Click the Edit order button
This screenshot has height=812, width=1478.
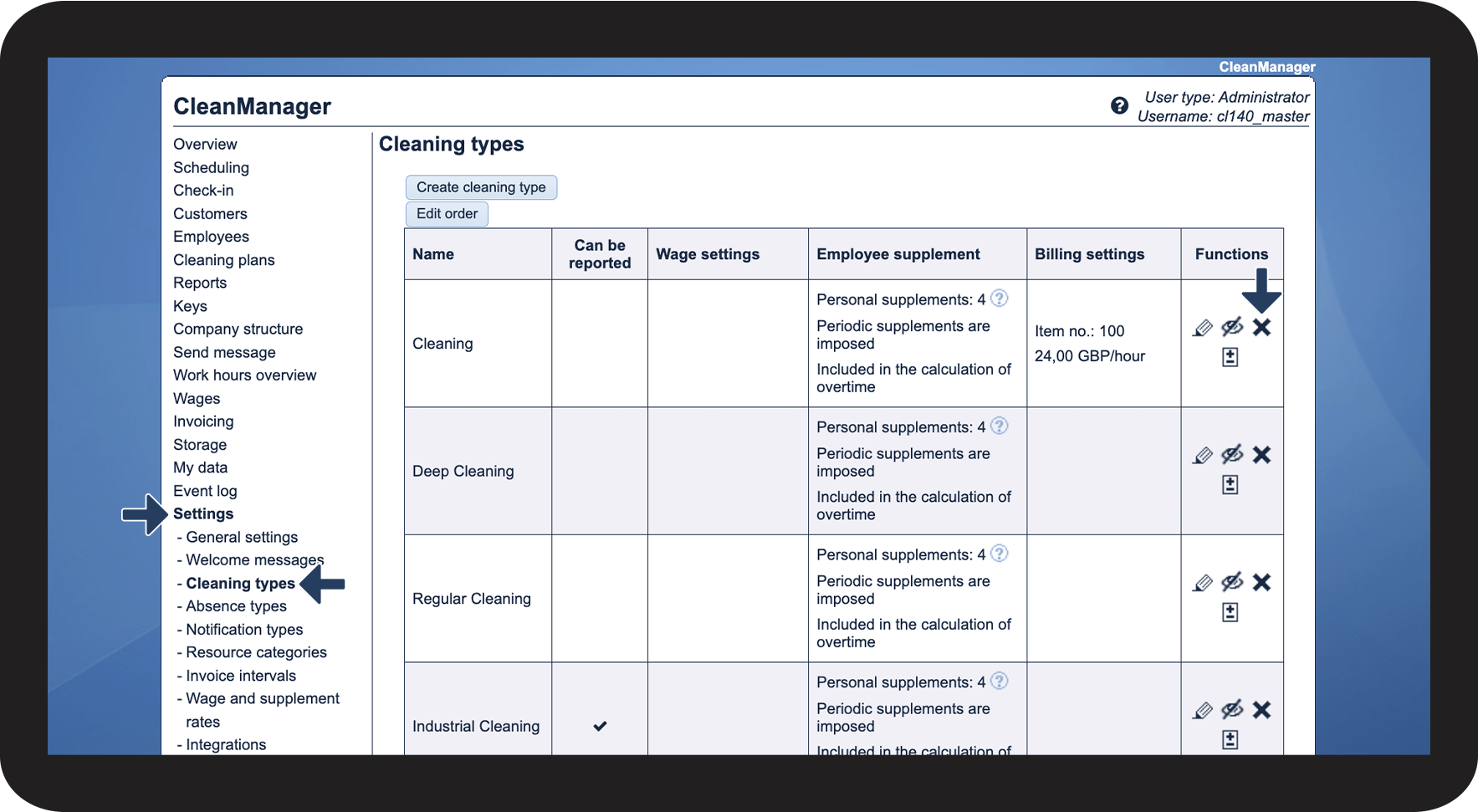(447, 214)
